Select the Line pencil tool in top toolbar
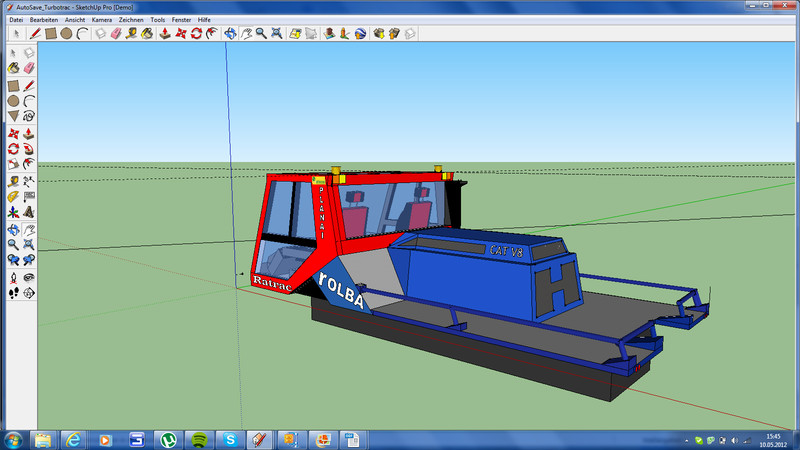Viewport: 800px width, 450px height. tap(35, 34)
